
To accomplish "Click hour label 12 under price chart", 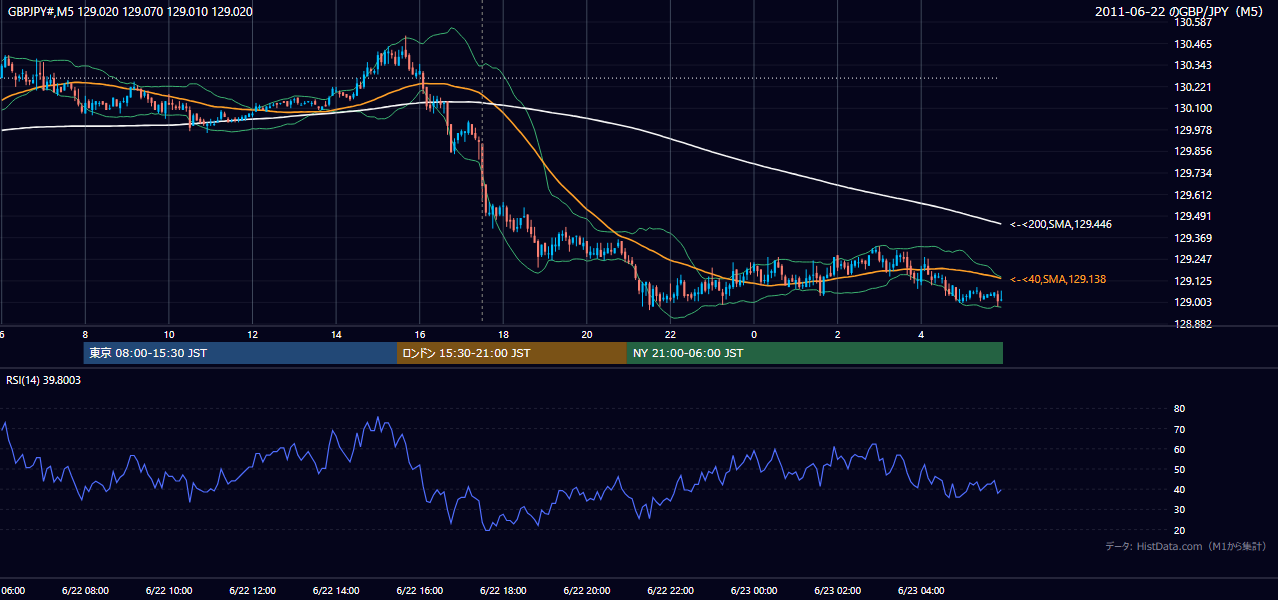I will pos(252,334).
